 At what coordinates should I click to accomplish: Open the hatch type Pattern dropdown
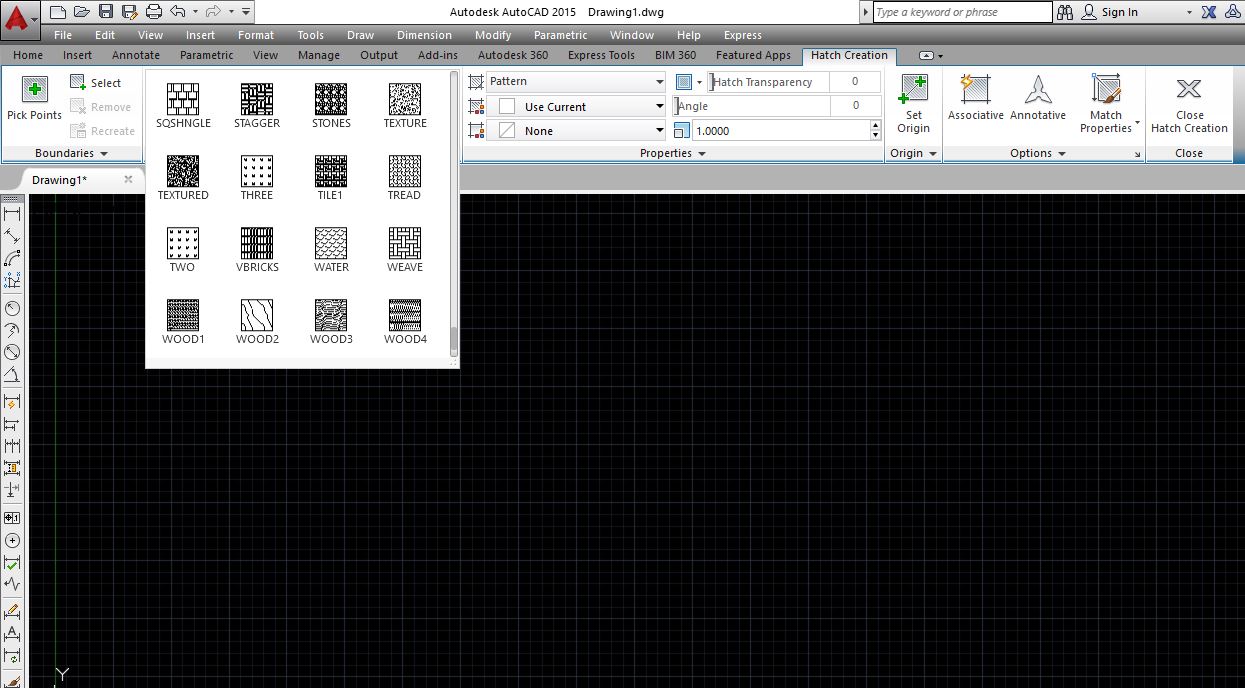[575, 82]
